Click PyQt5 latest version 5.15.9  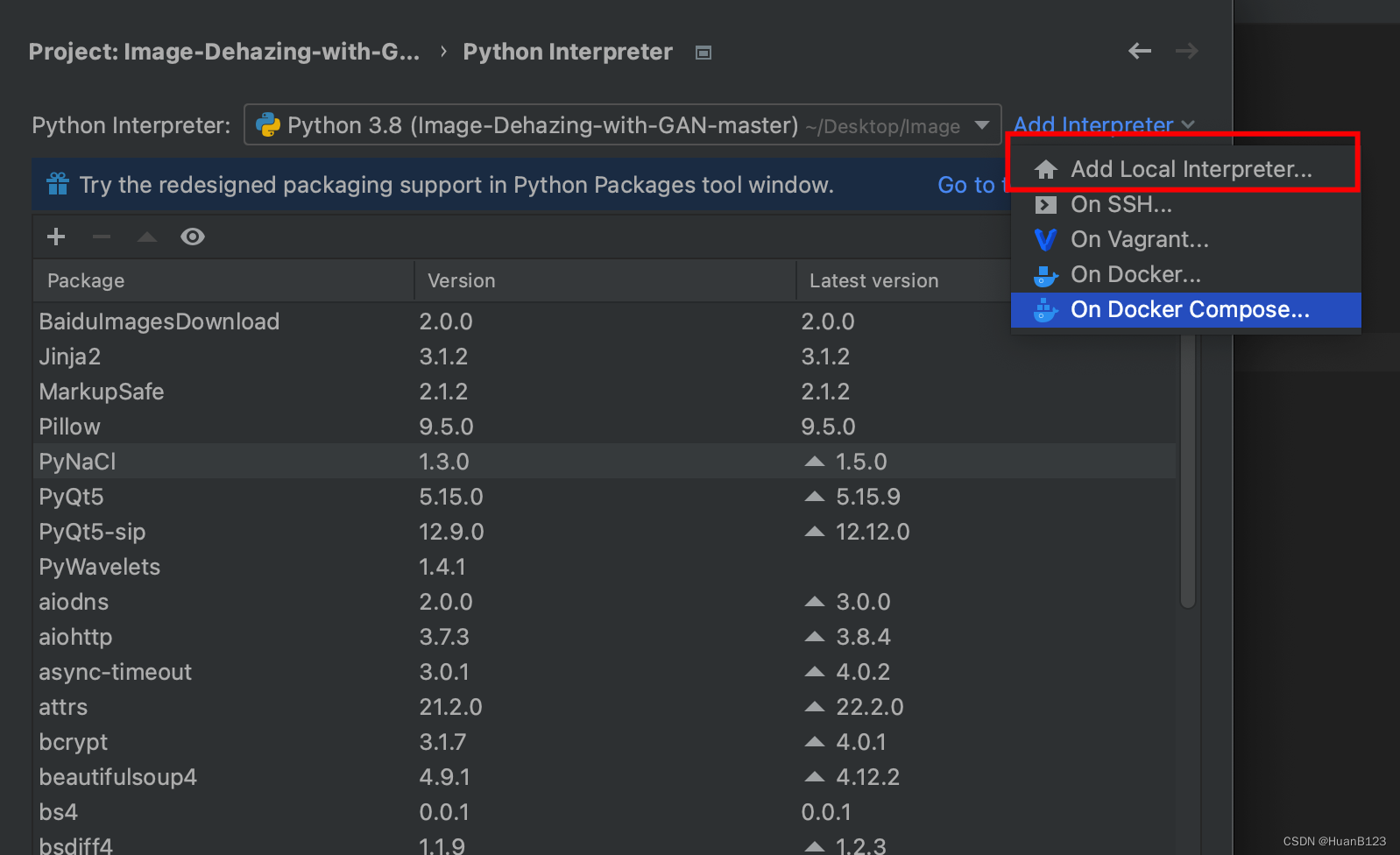pos(867,497)
